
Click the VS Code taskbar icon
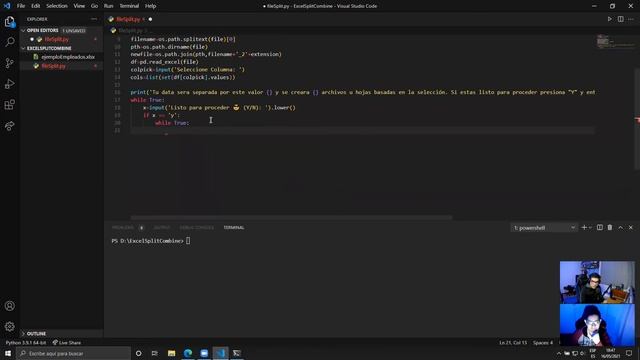click(x=220, y=353)
